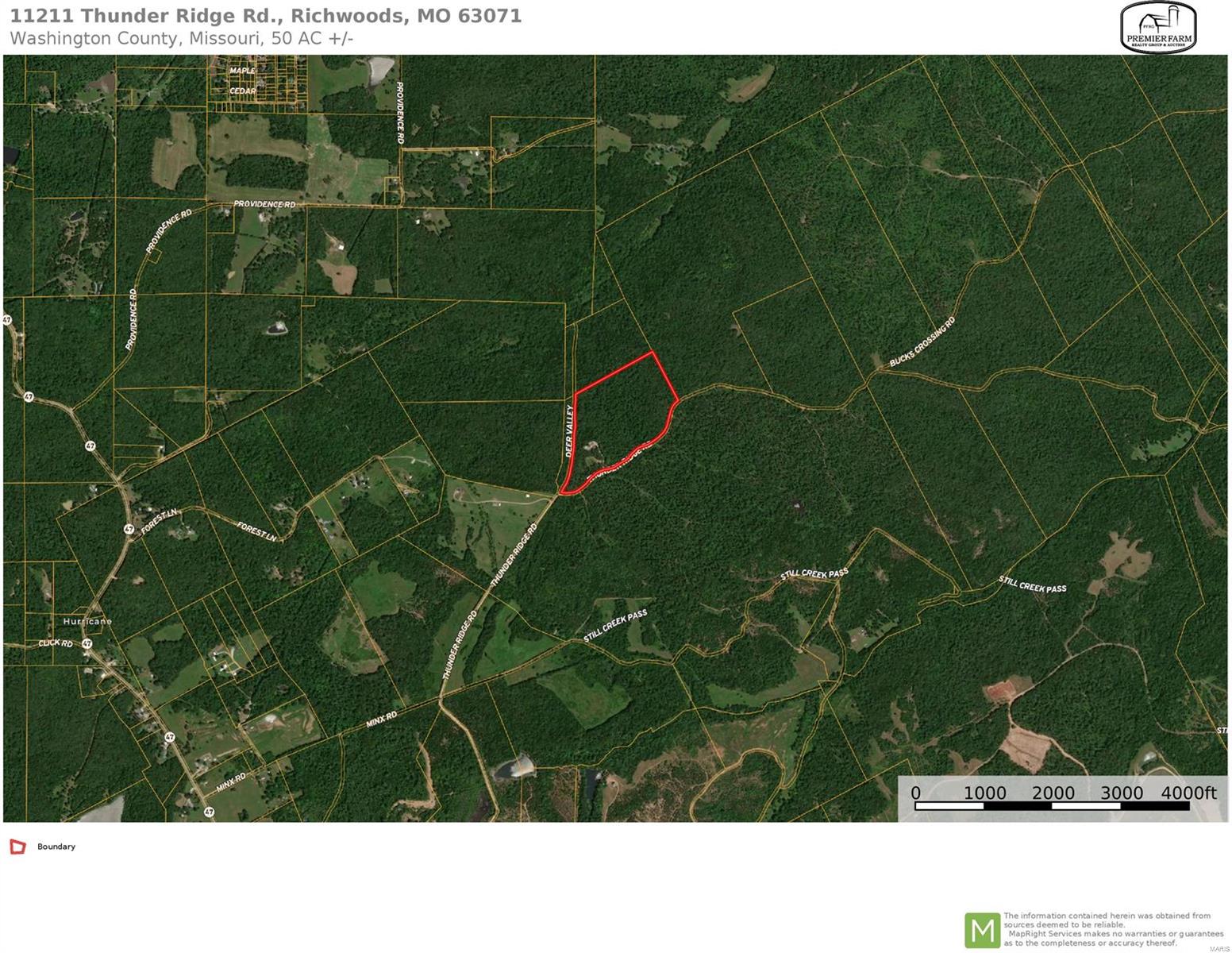Viewport: 1232px width, 953px height.
Task: Click the MapRight disclaimer text
Action: (x=1113, y=929)
